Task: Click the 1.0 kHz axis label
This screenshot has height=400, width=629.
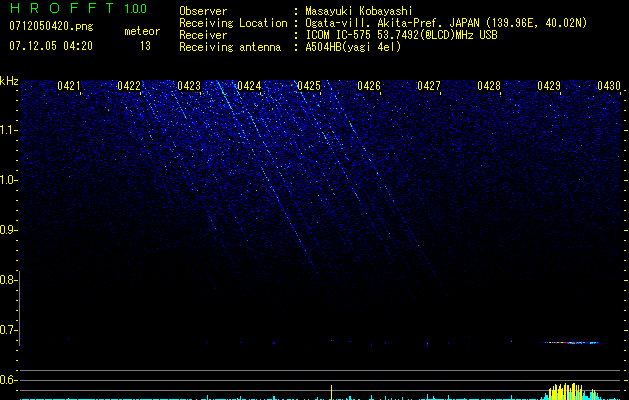Action: coord(8,180)
